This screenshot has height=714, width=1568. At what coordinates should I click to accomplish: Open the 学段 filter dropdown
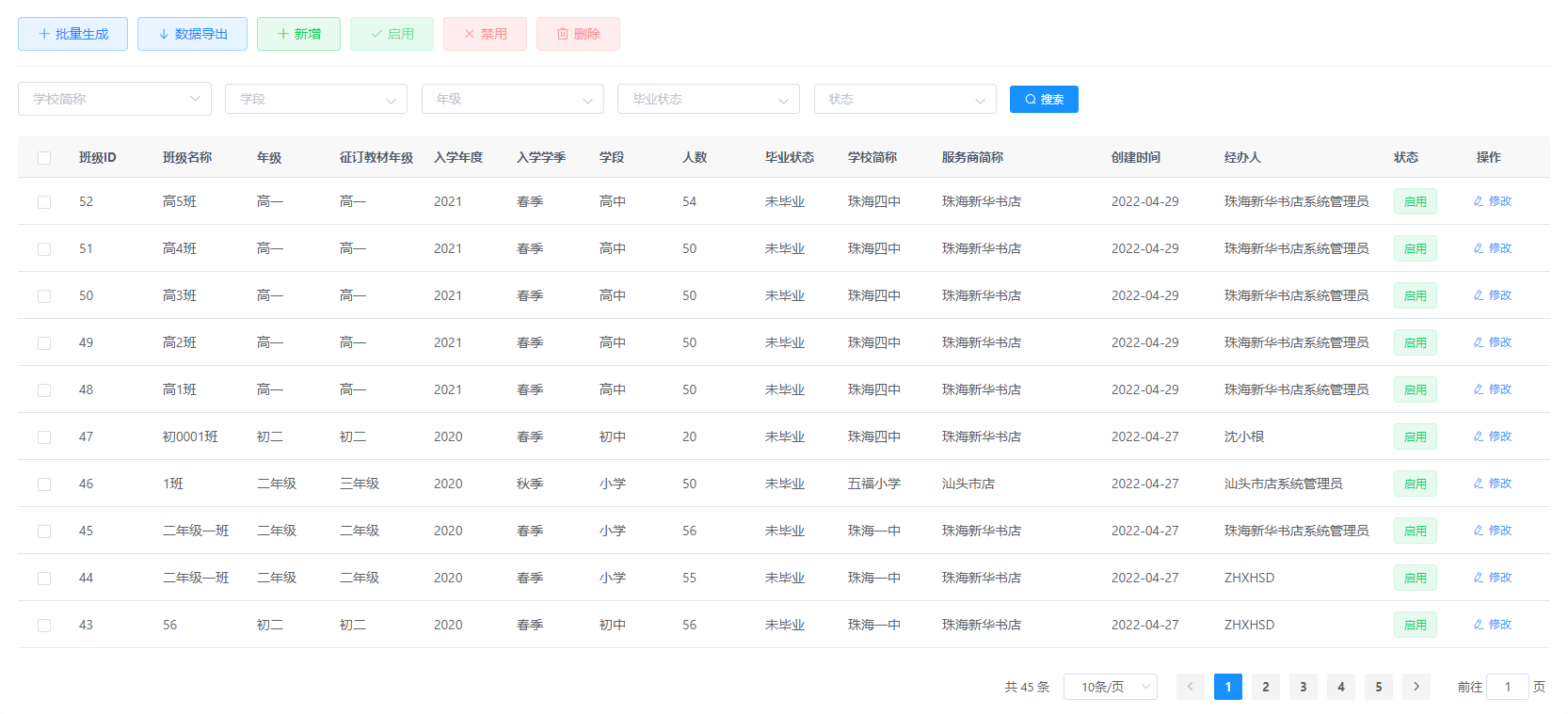click(316, 99)
